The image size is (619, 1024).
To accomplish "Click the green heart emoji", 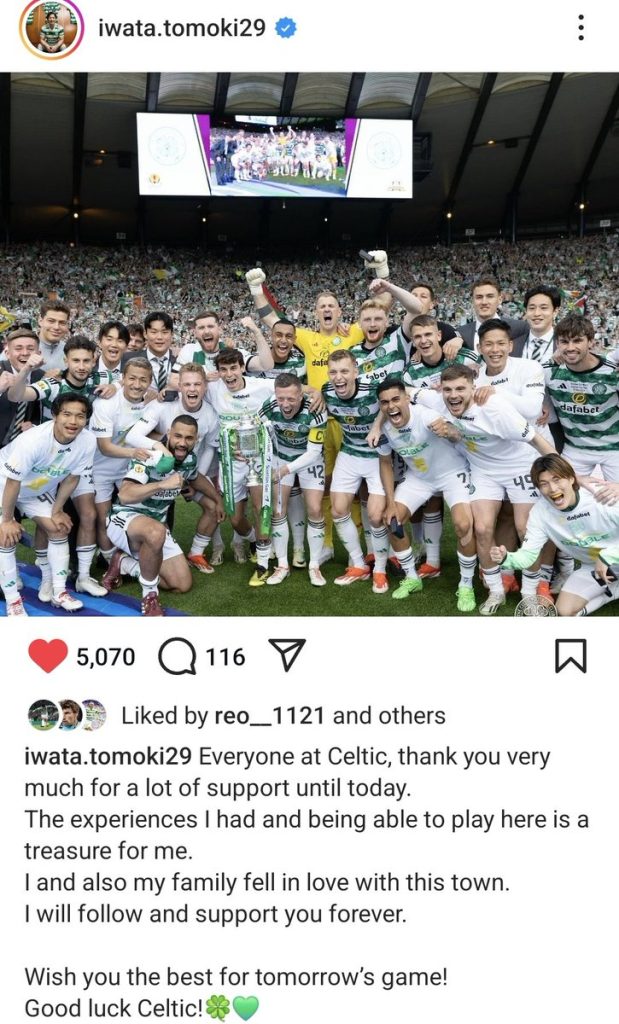I will coord(246,1008).
